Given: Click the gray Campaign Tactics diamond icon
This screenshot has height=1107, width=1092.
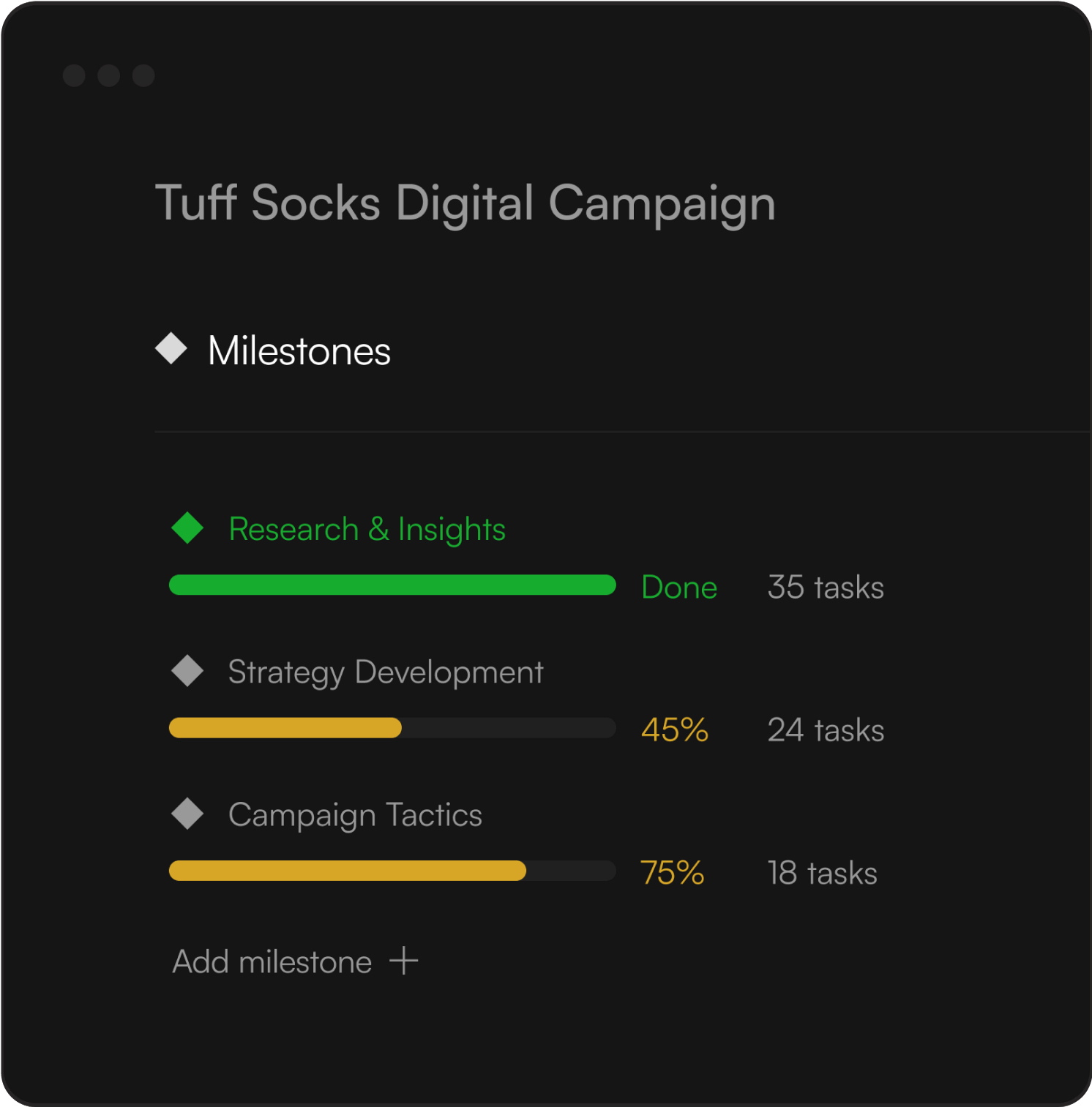Looking at the screenshot, I should [x=187, y=814].
